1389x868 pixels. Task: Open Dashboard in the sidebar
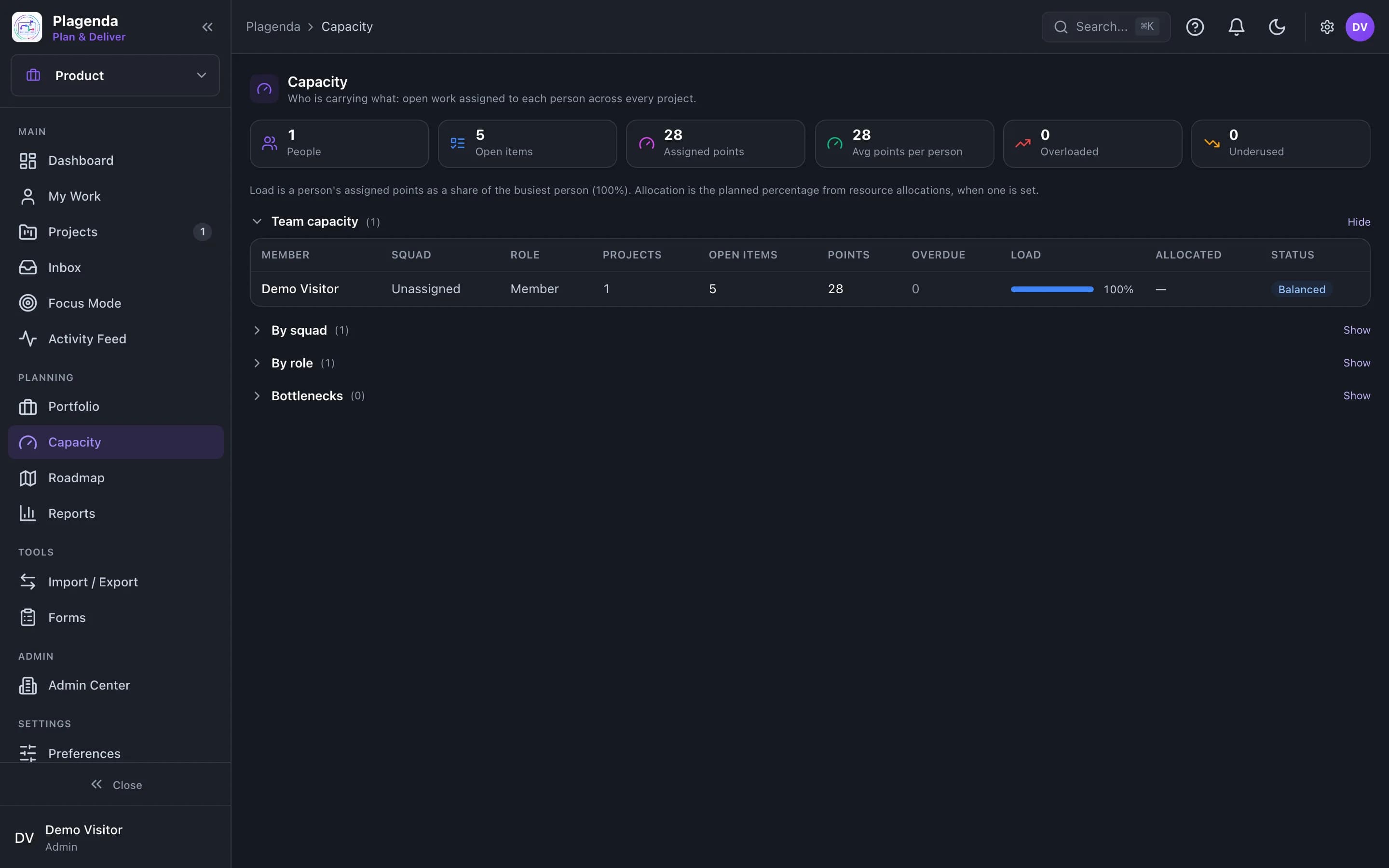coord(115,161)
